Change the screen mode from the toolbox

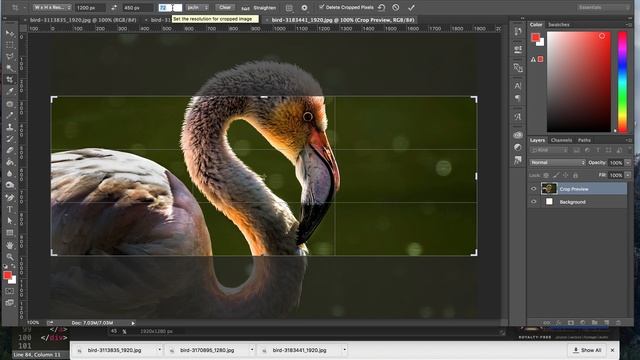(x=10, y=303)
